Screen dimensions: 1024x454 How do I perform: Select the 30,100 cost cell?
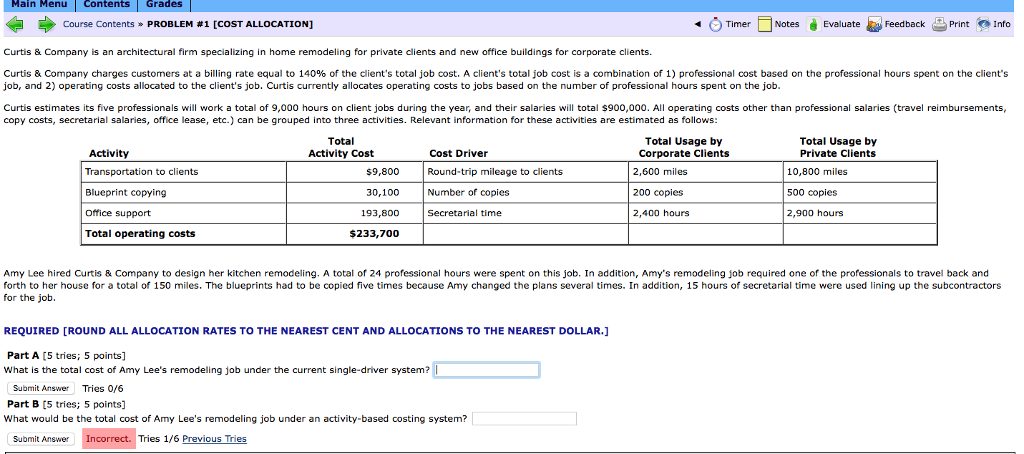355,193
